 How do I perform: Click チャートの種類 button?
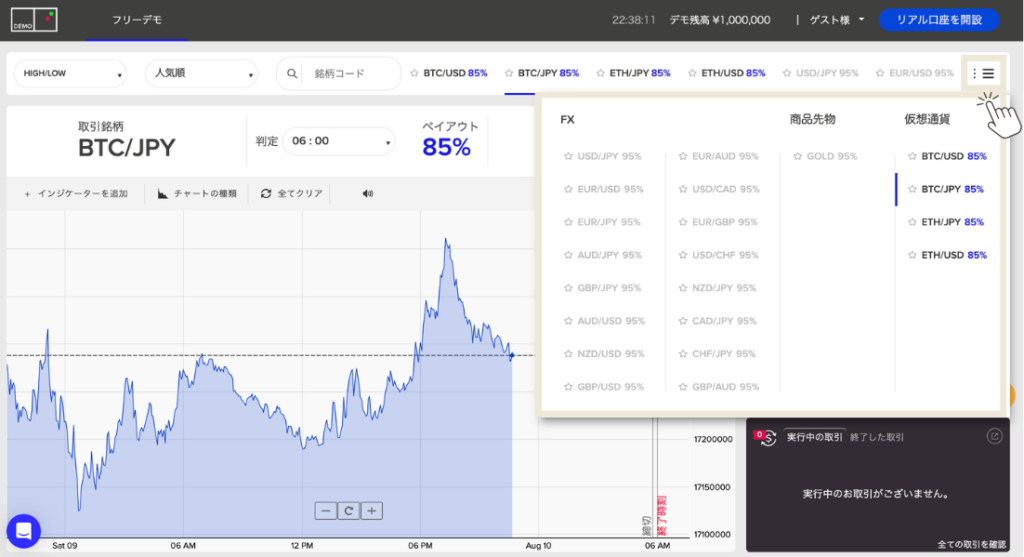coord(197,193)
